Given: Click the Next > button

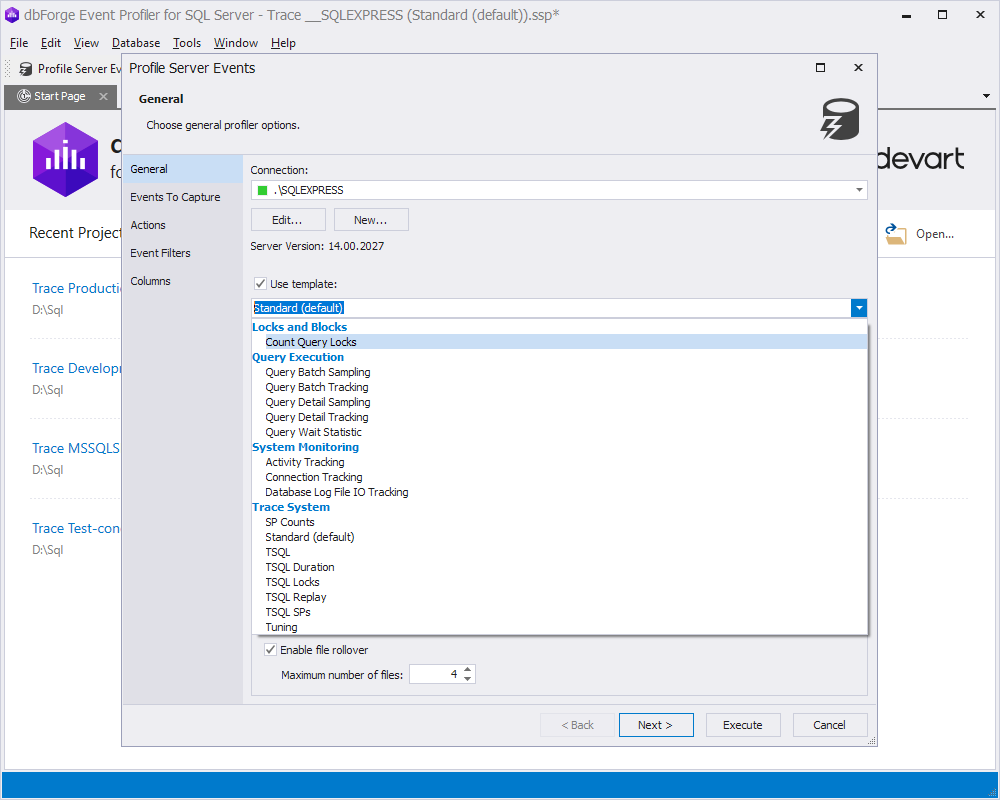Looking at the screenshot, I should point(656,725).
